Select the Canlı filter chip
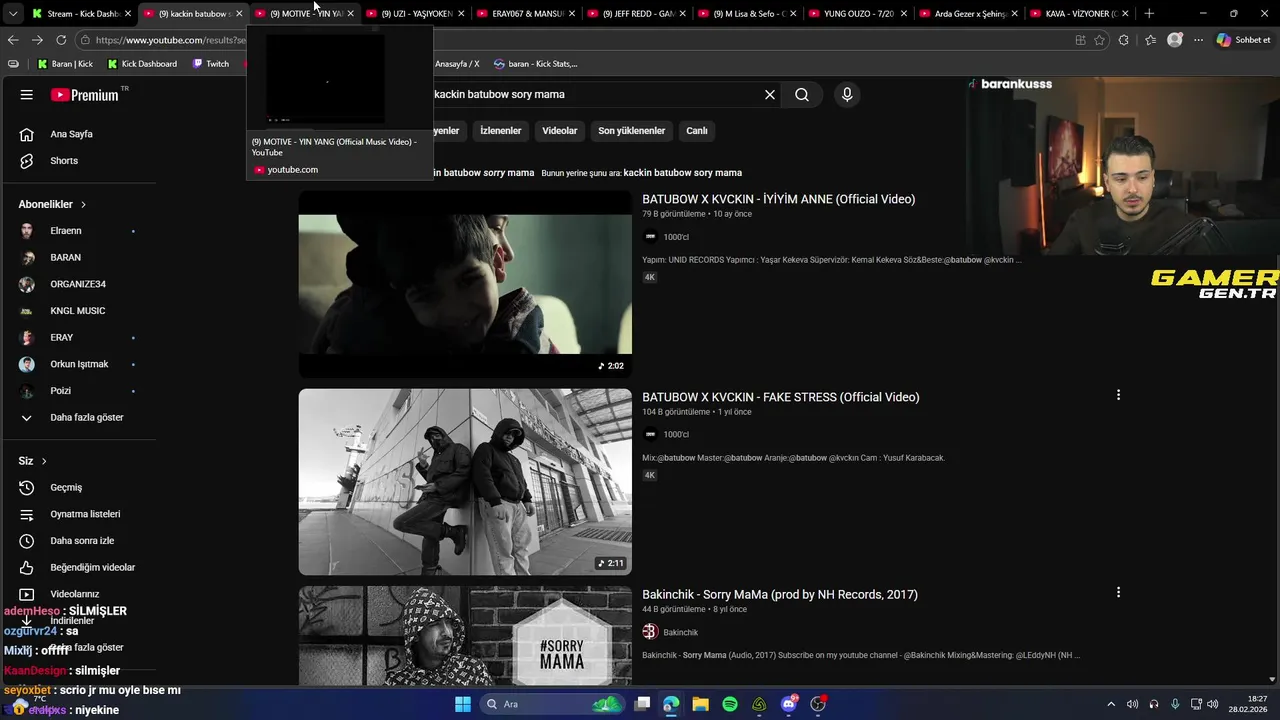1280x720 pixels. coord(697,131)
